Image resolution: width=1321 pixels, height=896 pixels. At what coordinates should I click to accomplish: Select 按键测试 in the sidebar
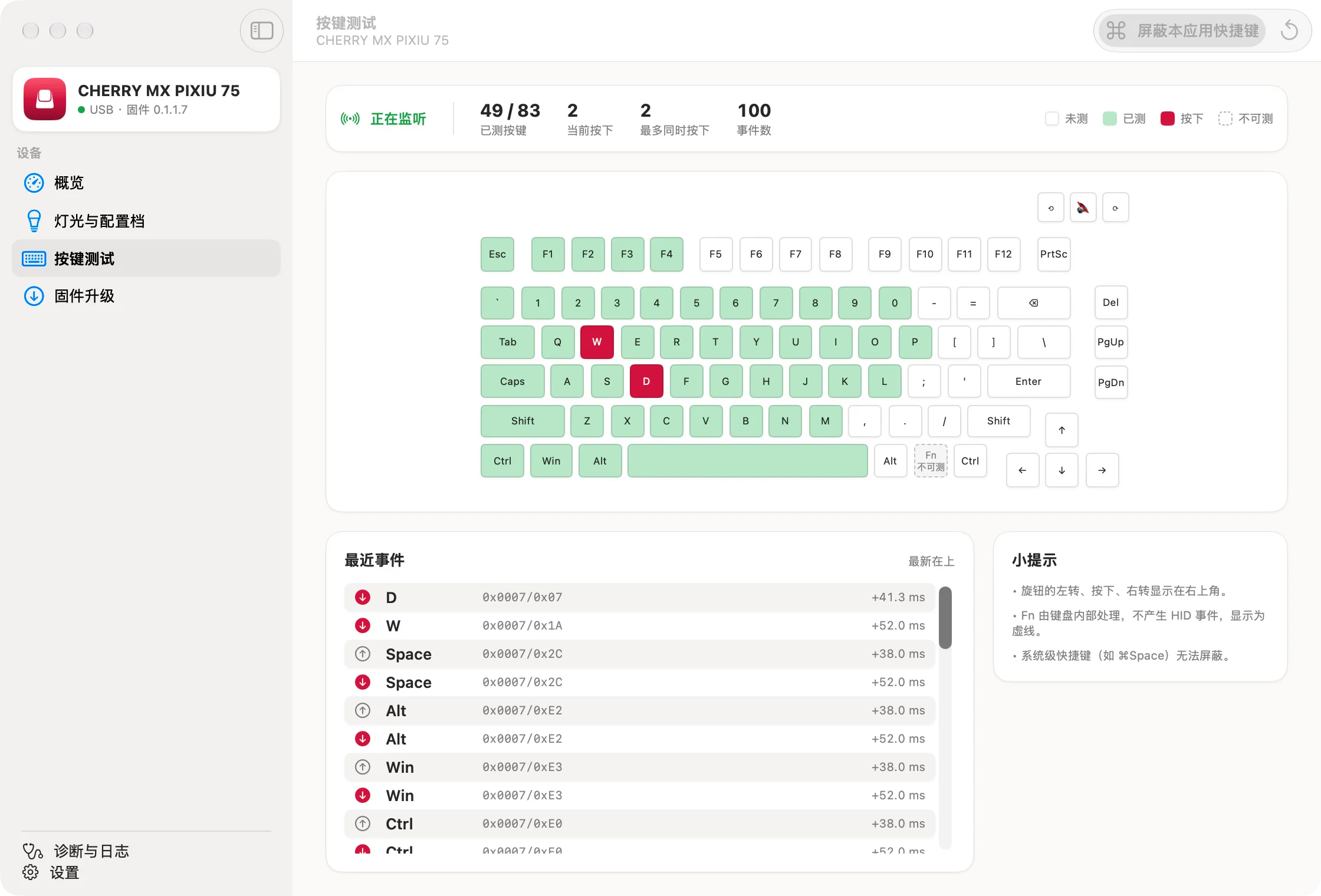coord(146,258)
